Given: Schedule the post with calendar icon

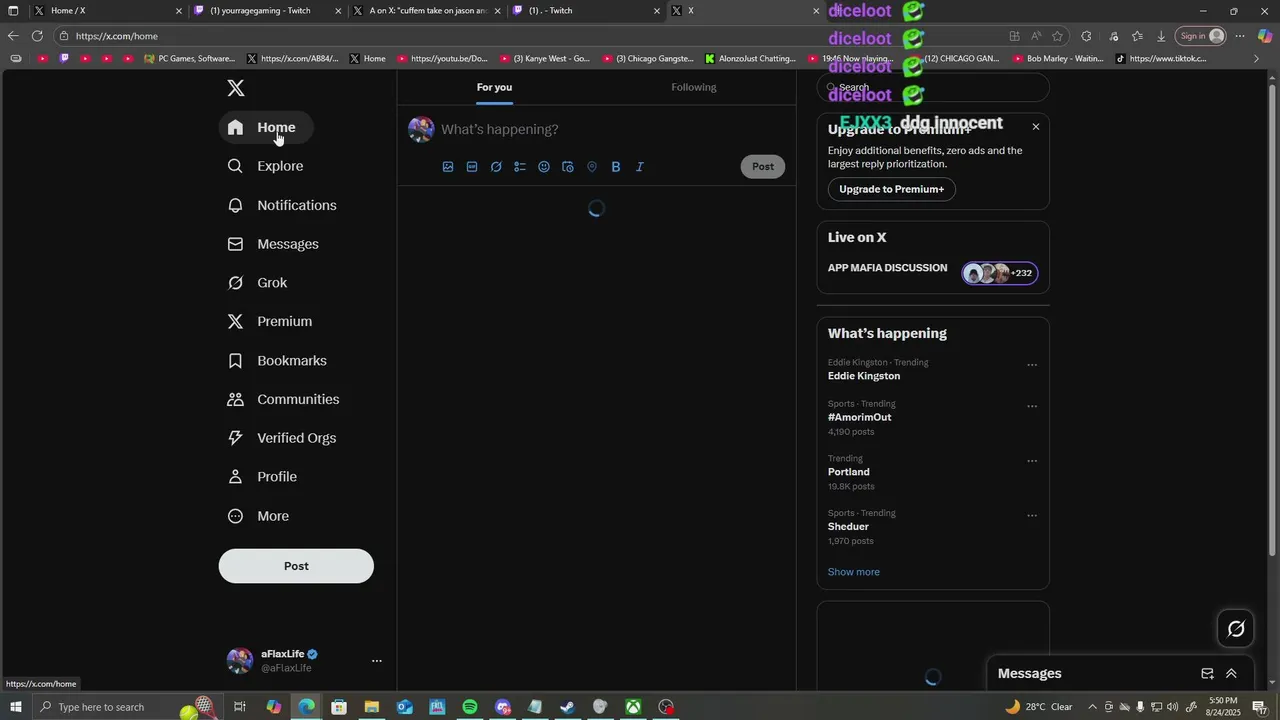Looking at the screenshot, I should 568,167.
